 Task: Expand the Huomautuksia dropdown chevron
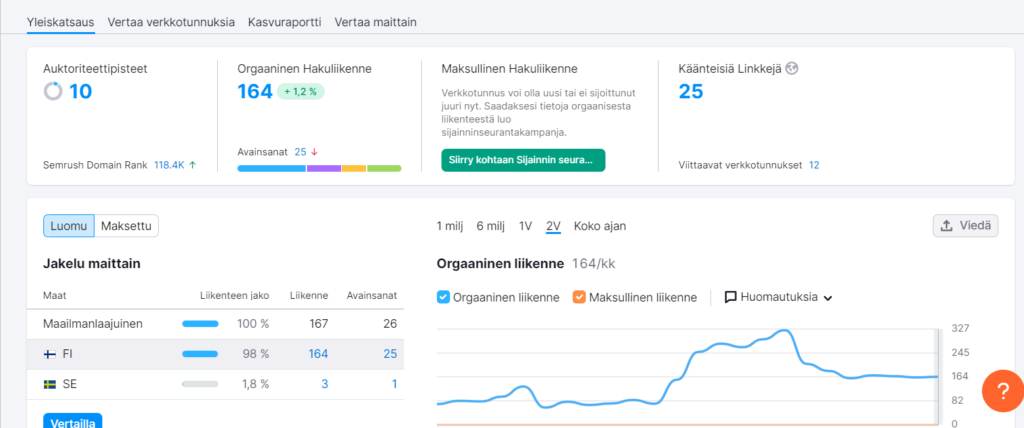[828, 298]
